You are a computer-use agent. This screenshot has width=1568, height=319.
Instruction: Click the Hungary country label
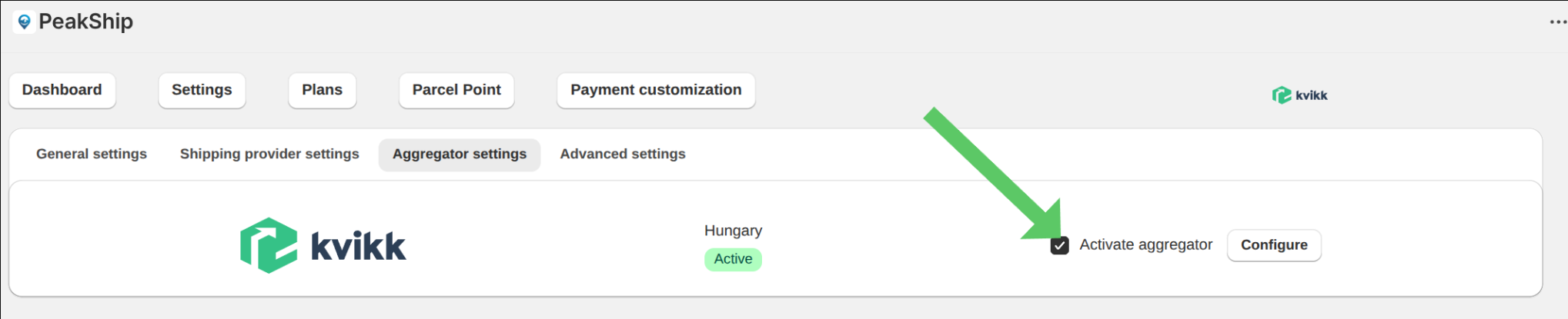point(733,231)
